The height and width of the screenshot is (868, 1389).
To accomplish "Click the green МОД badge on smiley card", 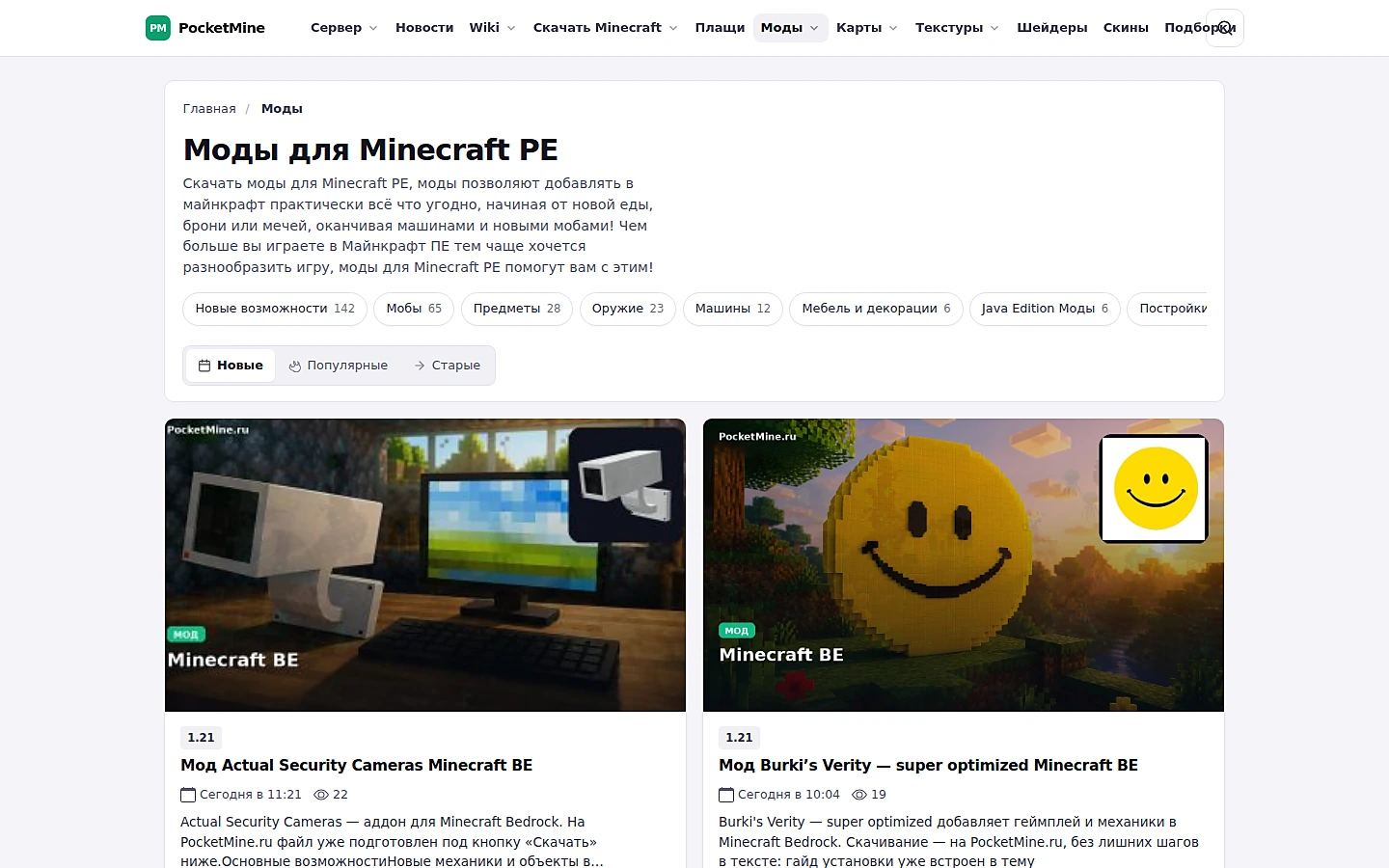I will coord(737,631).
